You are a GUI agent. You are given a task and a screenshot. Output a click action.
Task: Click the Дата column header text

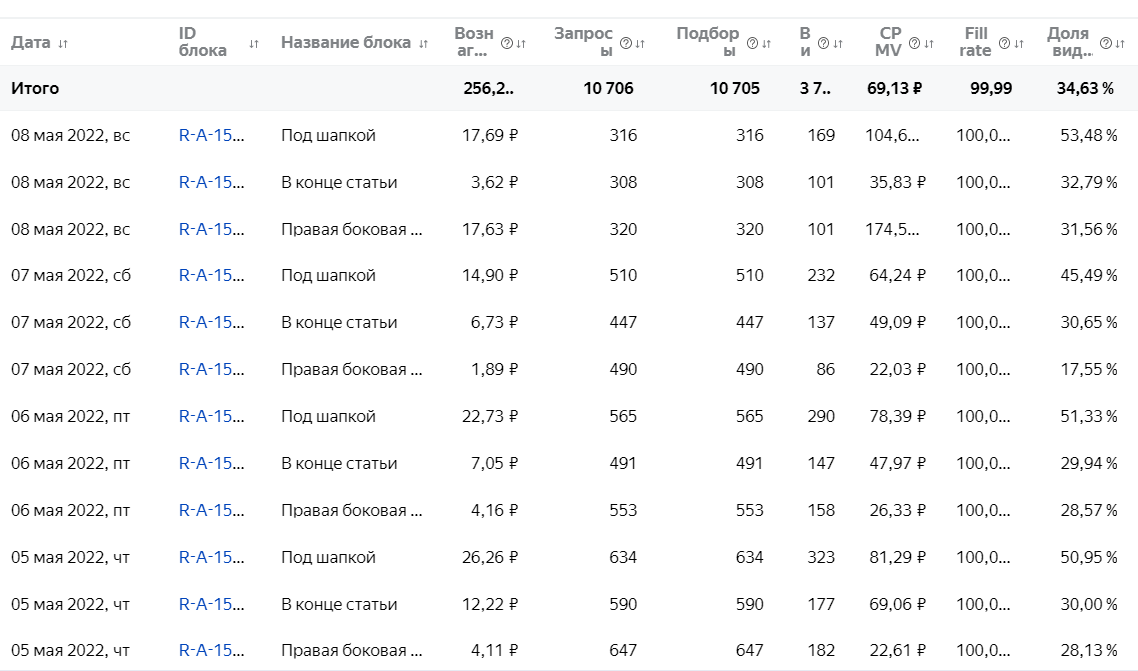pos(31,43)
